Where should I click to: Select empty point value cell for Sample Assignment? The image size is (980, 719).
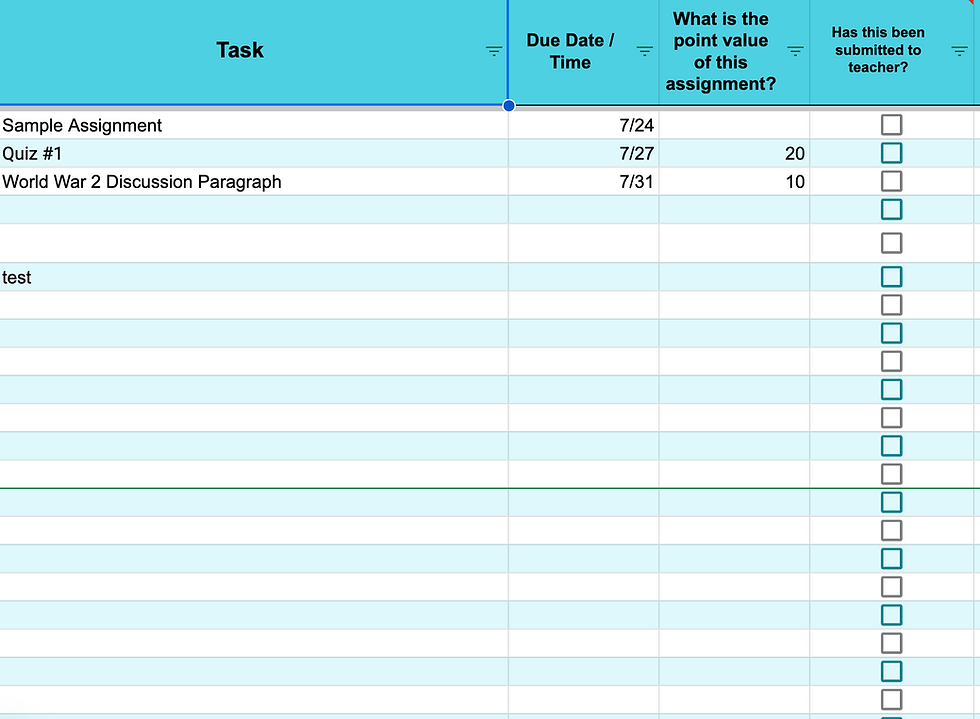pyautogui.click(x=734, y=125)
